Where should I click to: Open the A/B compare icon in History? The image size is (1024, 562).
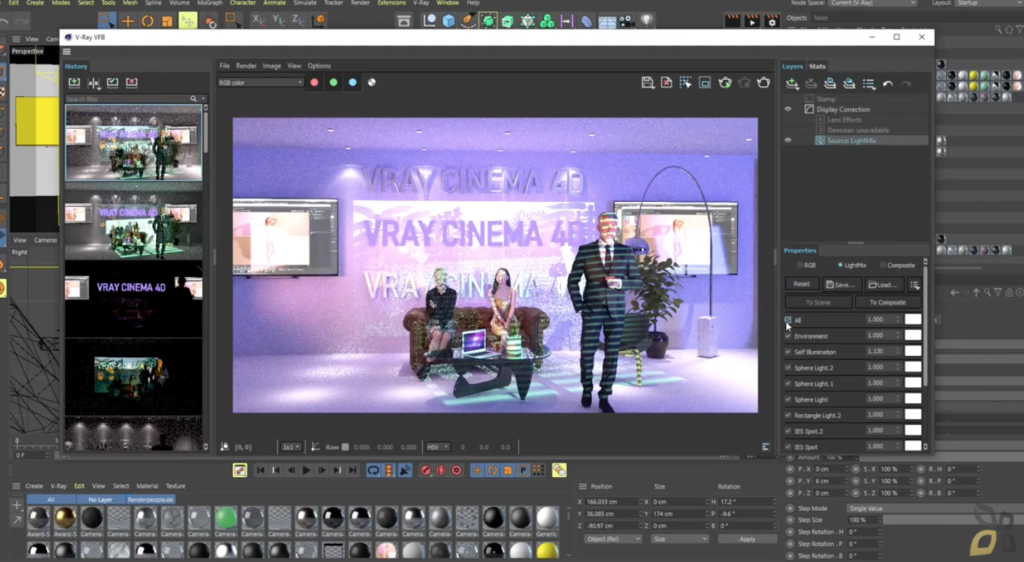(x=93, y=83)
